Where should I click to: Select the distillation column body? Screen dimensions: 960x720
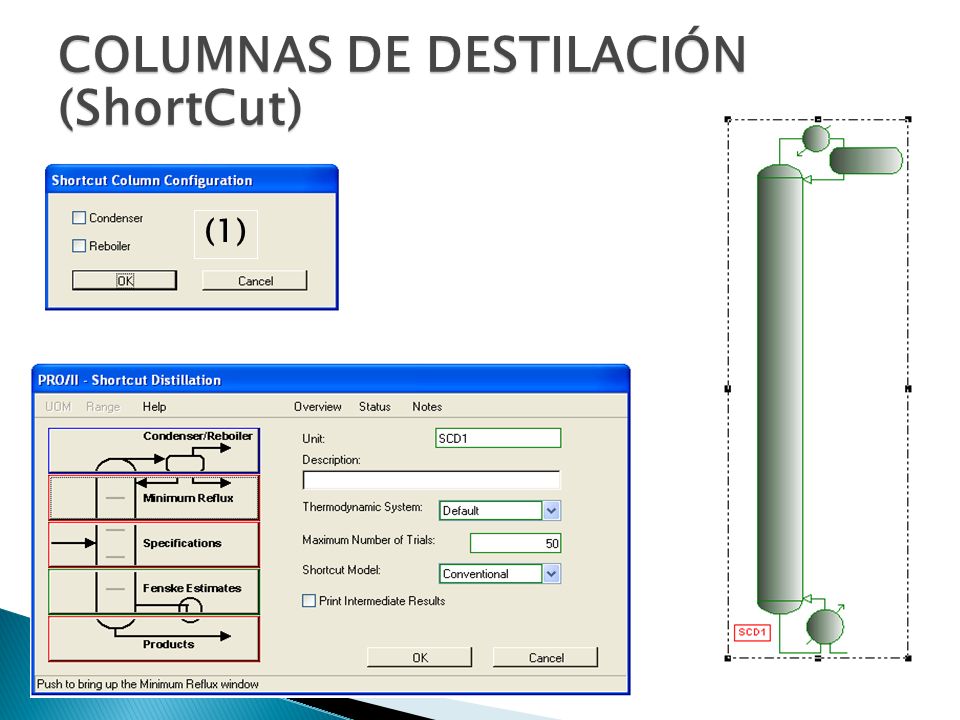[x=780, y=389]
